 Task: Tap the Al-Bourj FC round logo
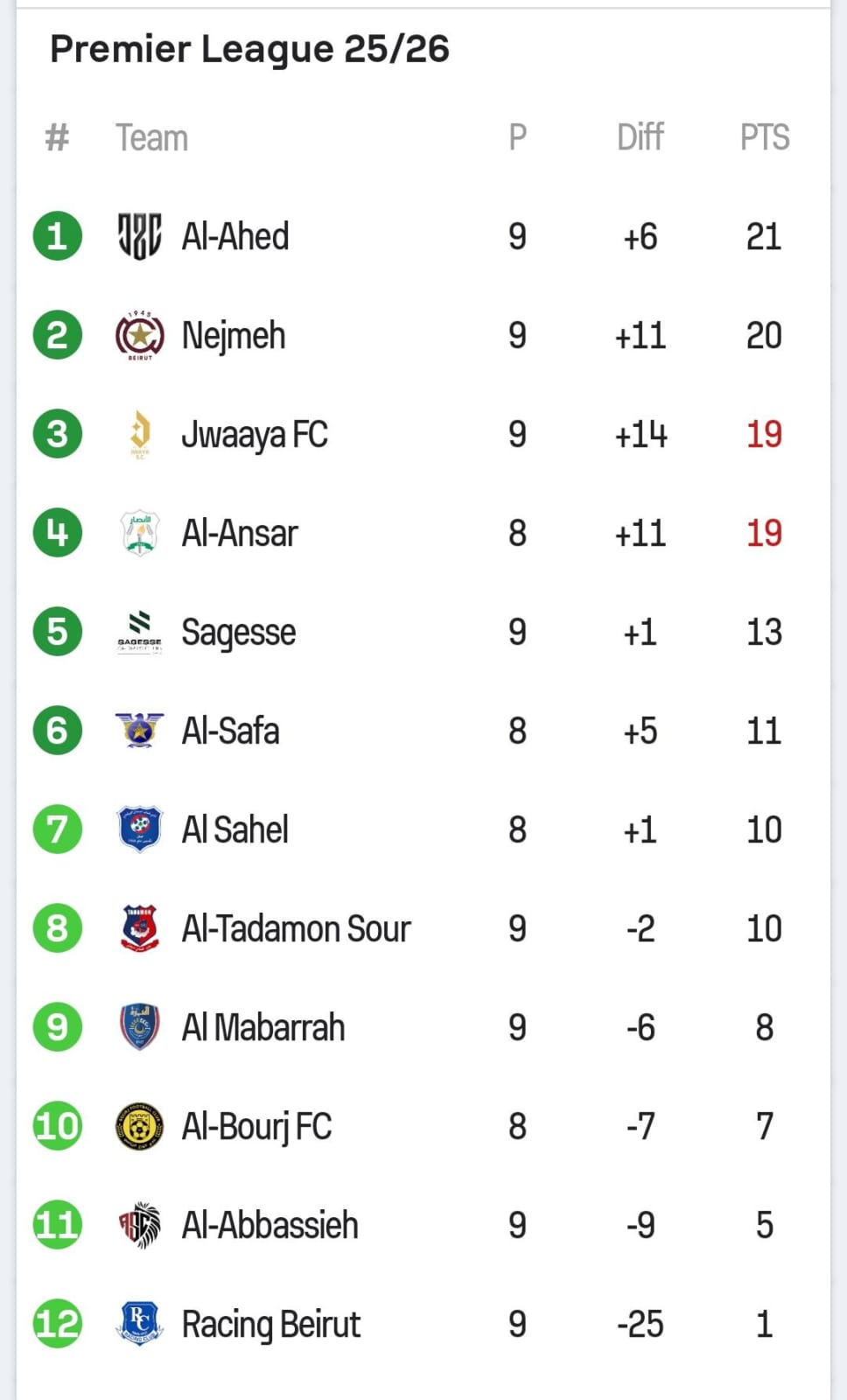(x=140, y=1126)
